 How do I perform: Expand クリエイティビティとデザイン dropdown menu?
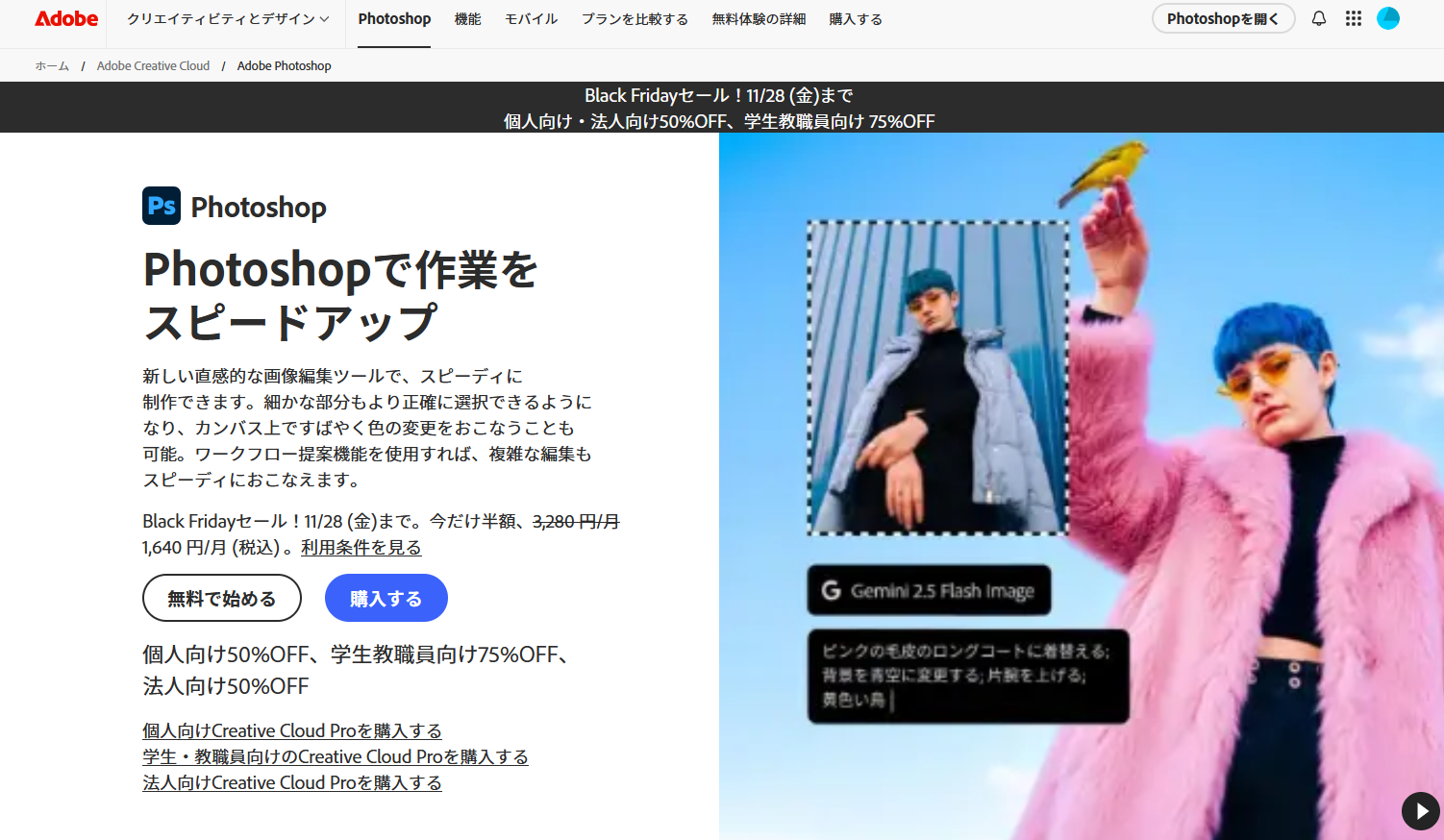click(x=228, y=19)
